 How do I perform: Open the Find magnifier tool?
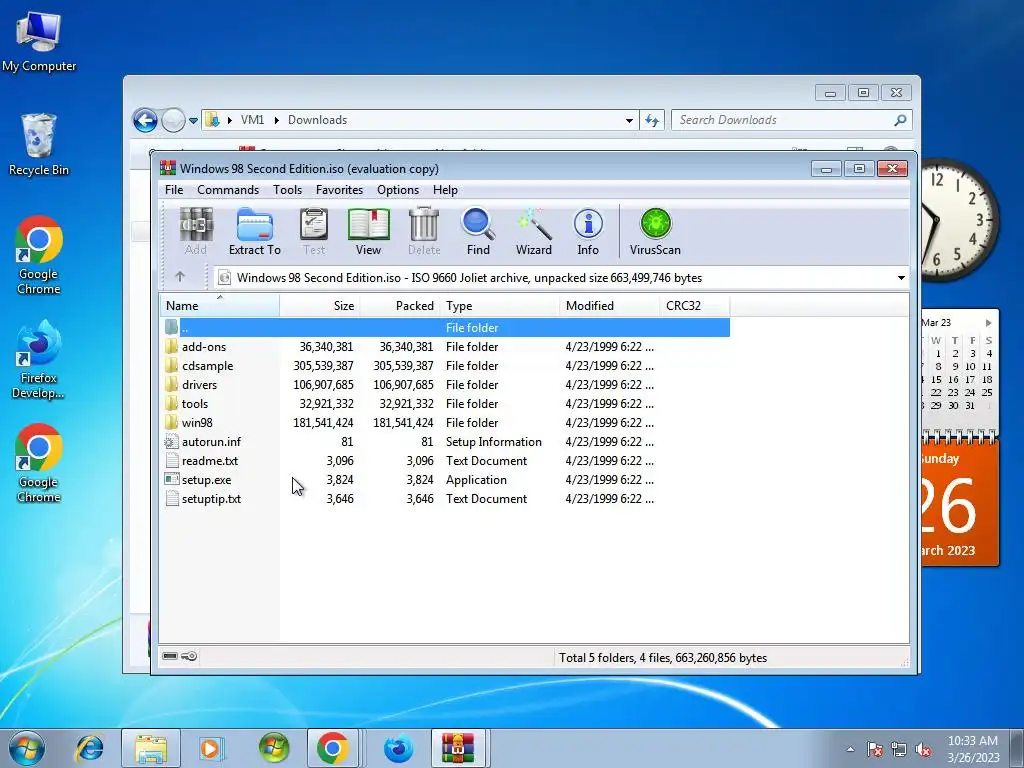click(x=478, y=232)
